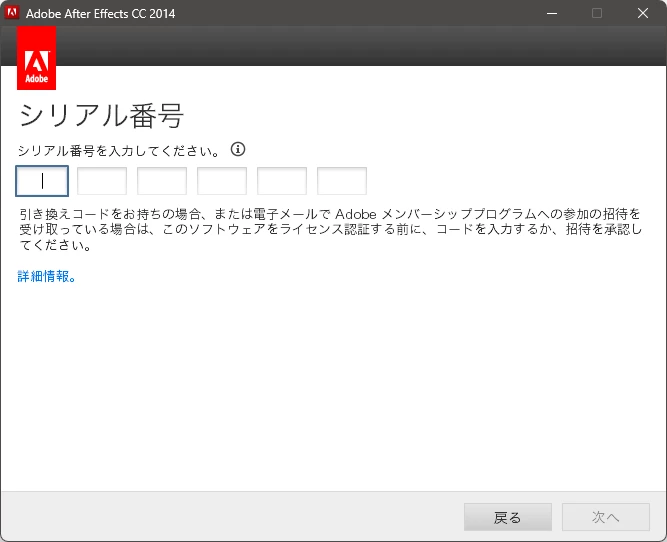This screenshot has width=667, height=542.
Task: Minimize the After Effects installer window
Action: coord(552,13)
